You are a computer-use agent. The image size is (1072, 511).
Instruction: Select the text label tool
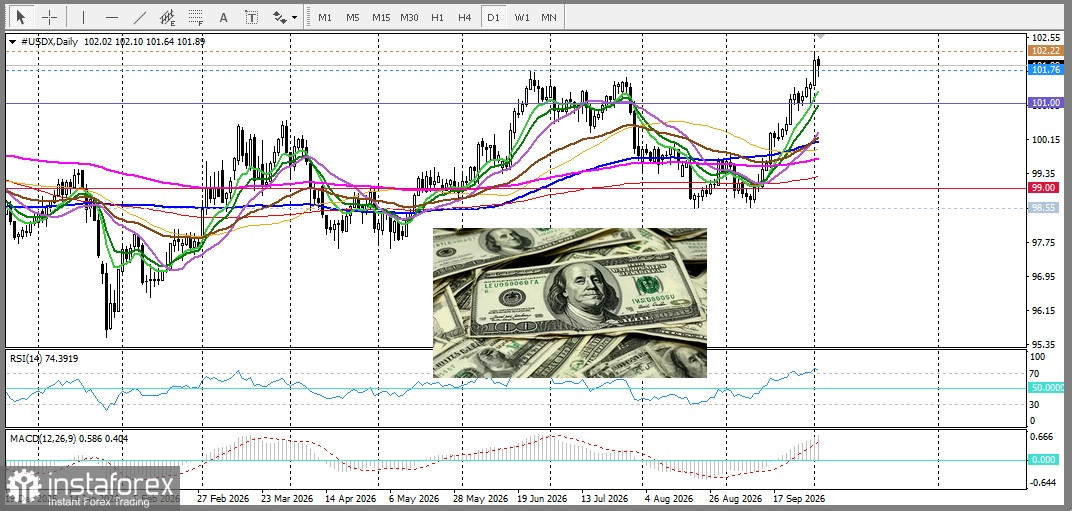click(252, 17)
